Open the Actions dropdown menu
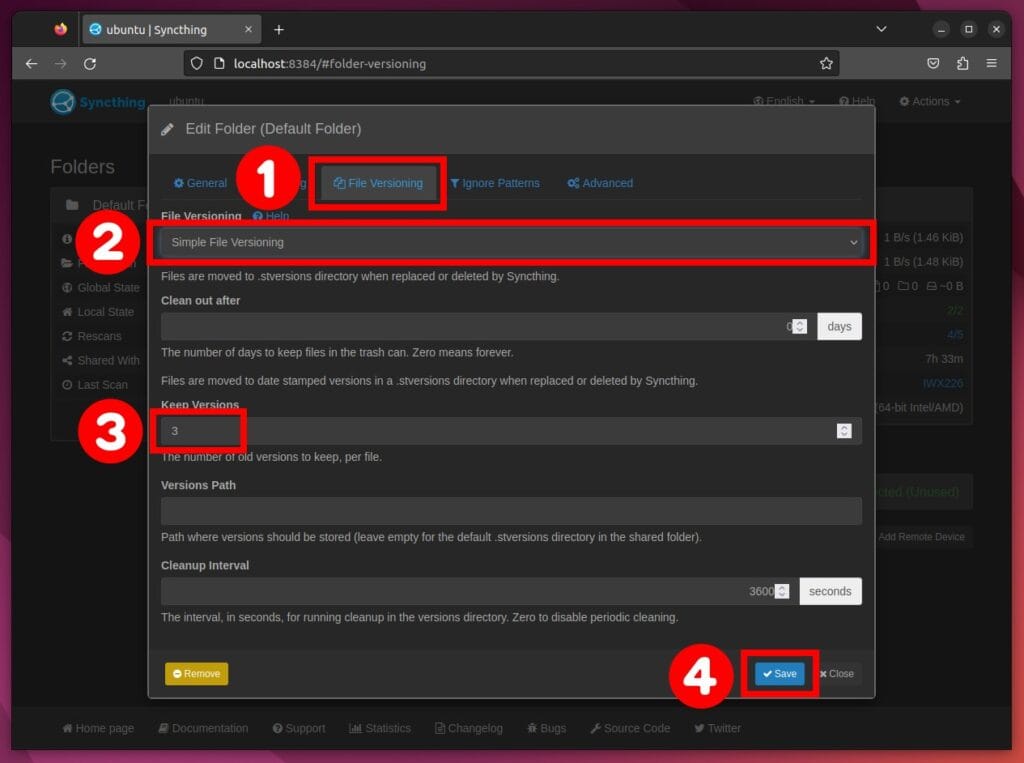 (x=930, y=101)
